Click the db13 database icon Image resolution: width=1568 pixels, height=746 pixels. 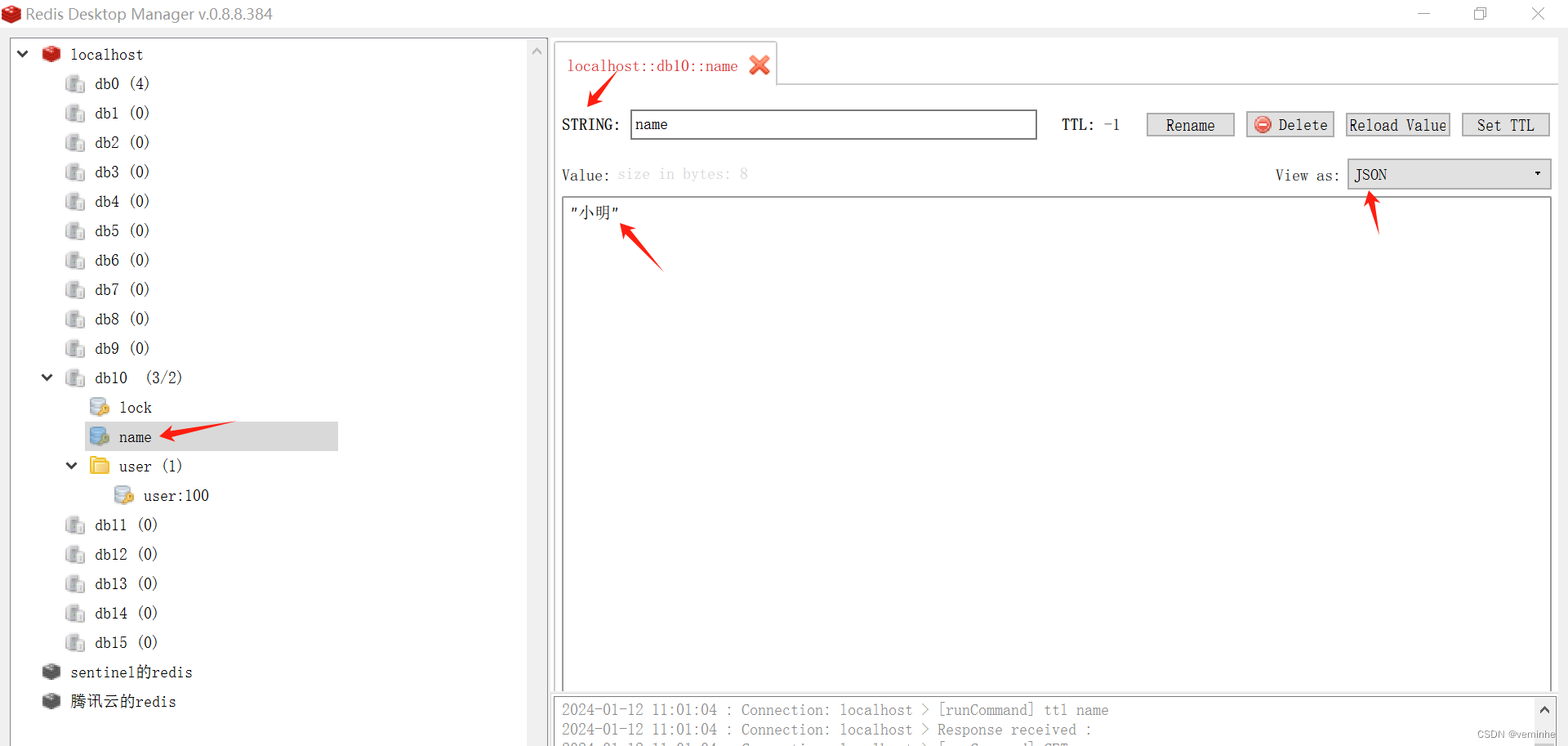click(x=75, y=583)
